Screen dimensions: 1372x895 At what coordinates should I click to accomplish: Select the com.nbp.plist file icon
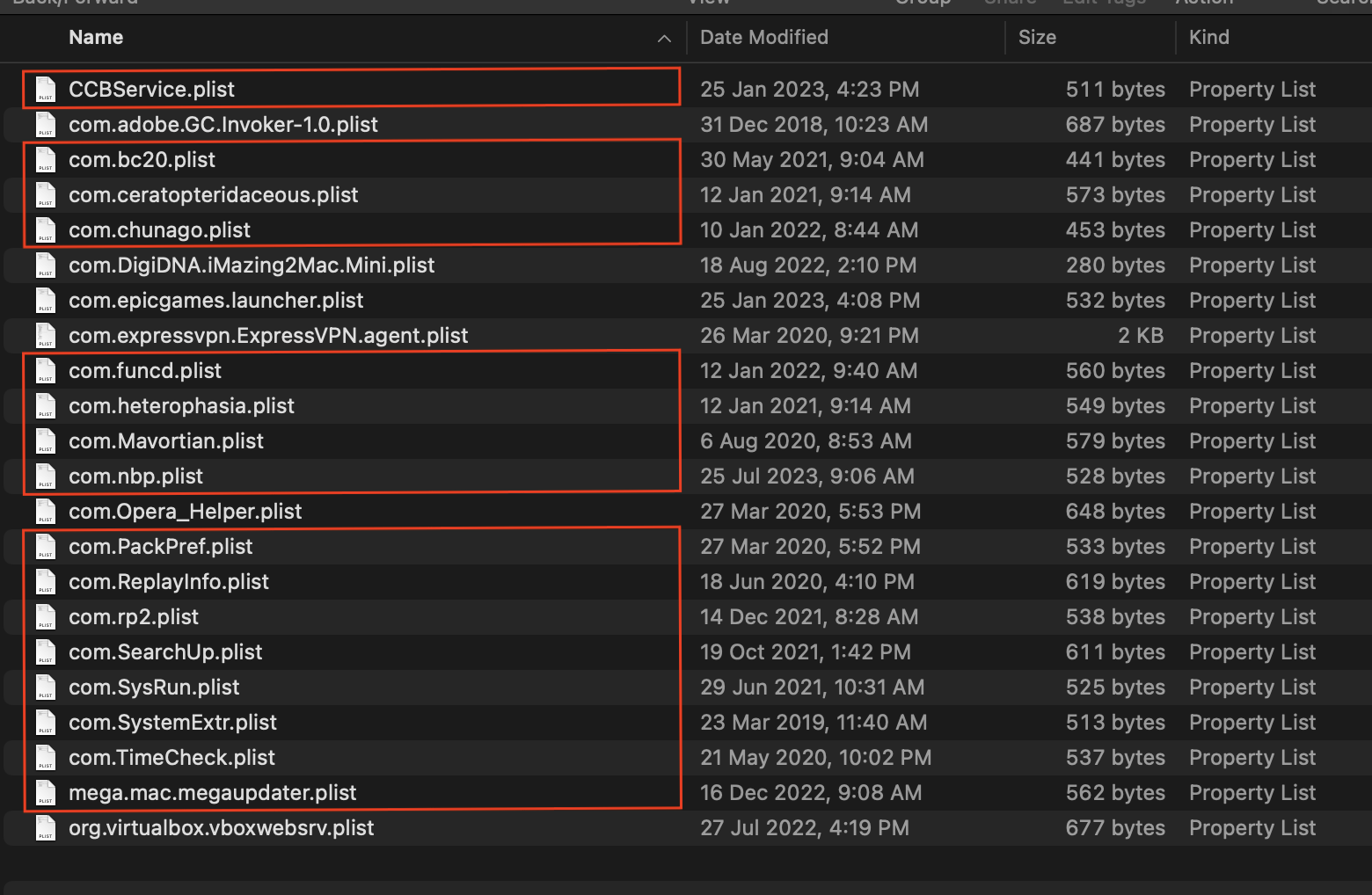pyautogui.click(x=46, y=476)
